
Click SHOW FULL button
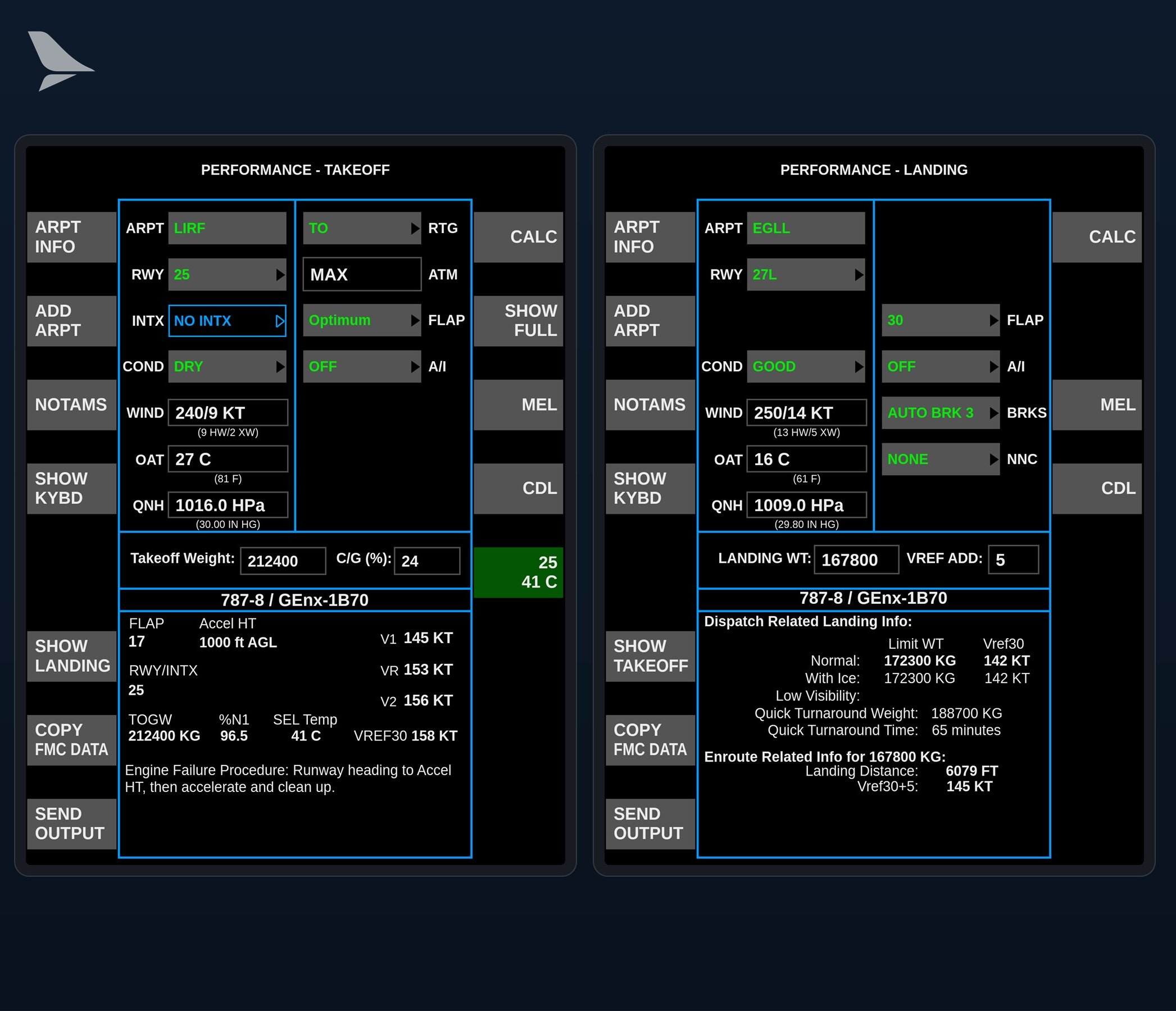point(518,321)
